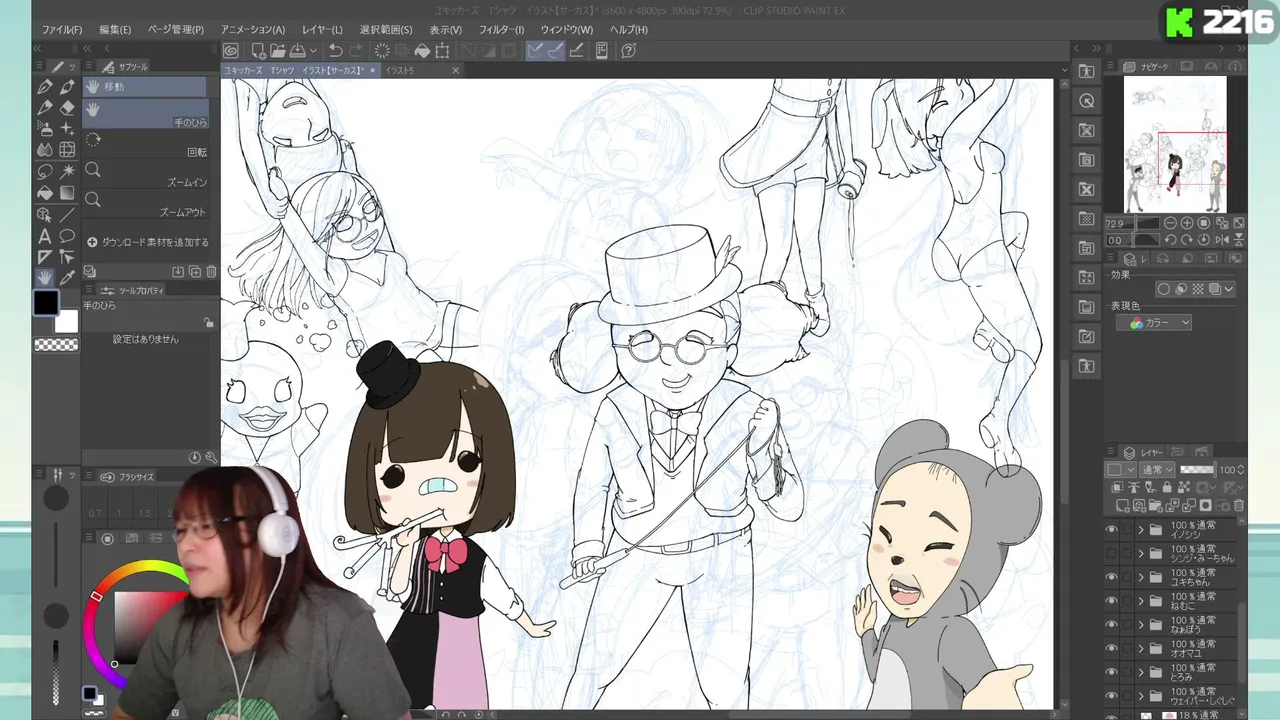This screenshot has width=1280, height=720.
Task: Open the layer blend mode 通常 dropdown
Action: pos(1157,469)
